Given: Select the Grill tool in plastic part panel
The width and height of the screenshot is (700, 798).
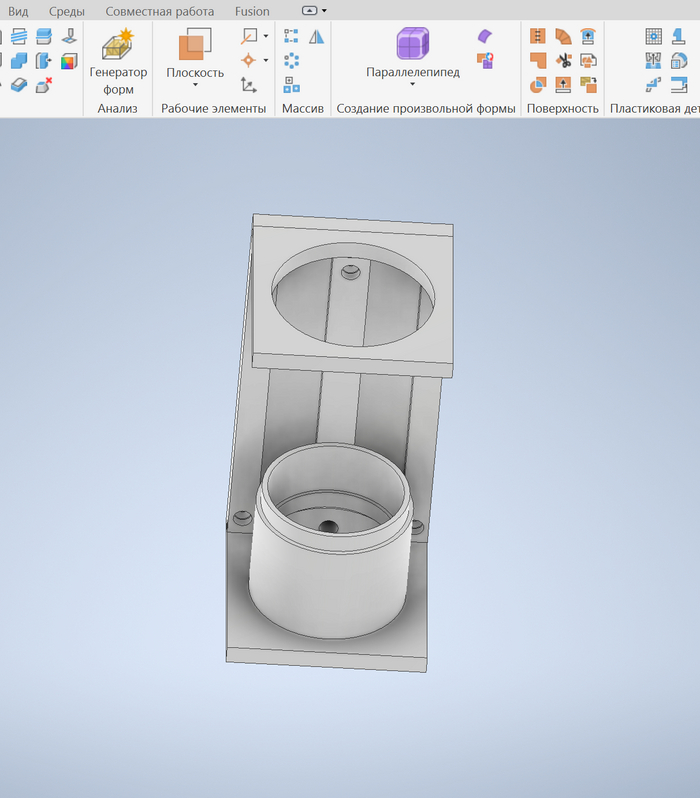Looking at the screenshot, I should tap(653, 37).
